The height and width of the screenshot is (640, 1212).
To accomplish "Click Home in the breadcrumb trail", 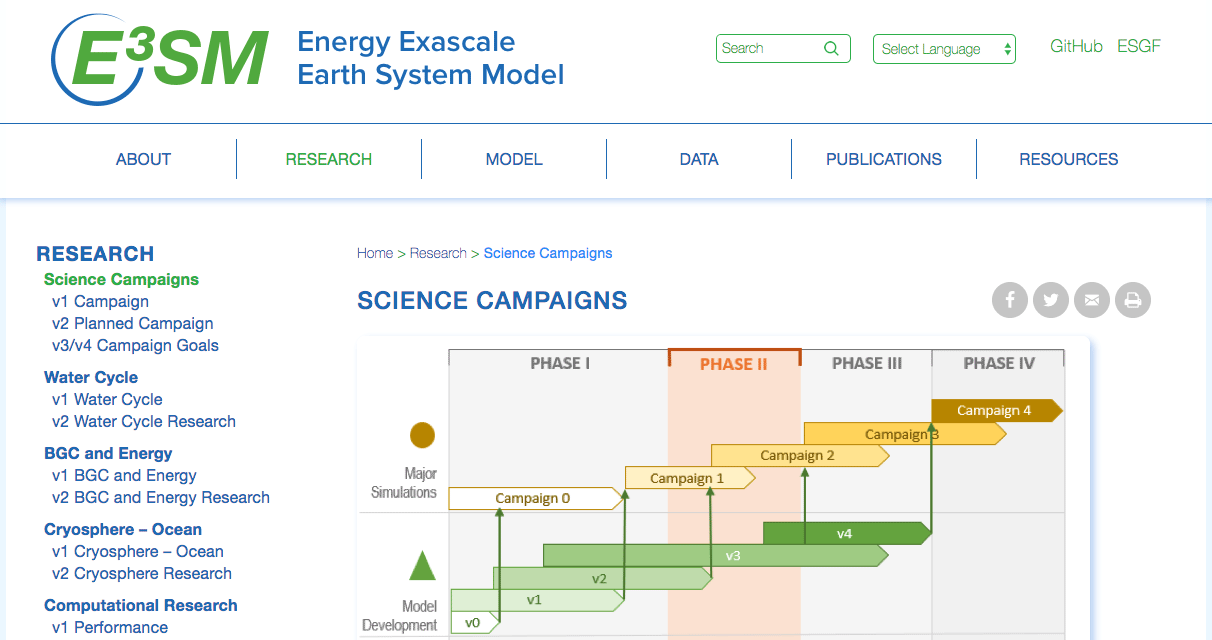I will [x=375, y=253].
